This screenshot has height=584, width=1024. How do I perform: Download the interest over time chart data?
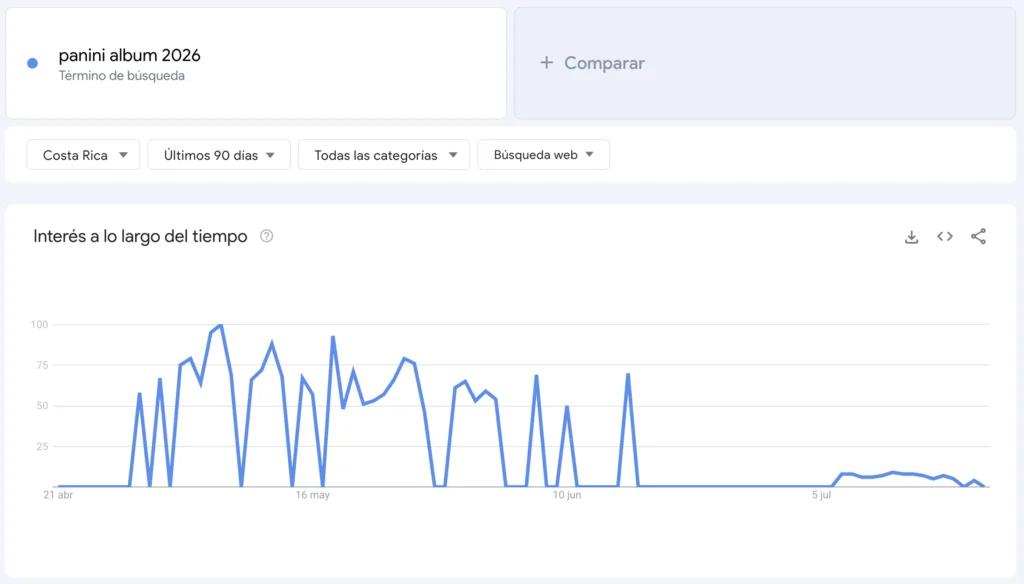click(x=911, y=236)
